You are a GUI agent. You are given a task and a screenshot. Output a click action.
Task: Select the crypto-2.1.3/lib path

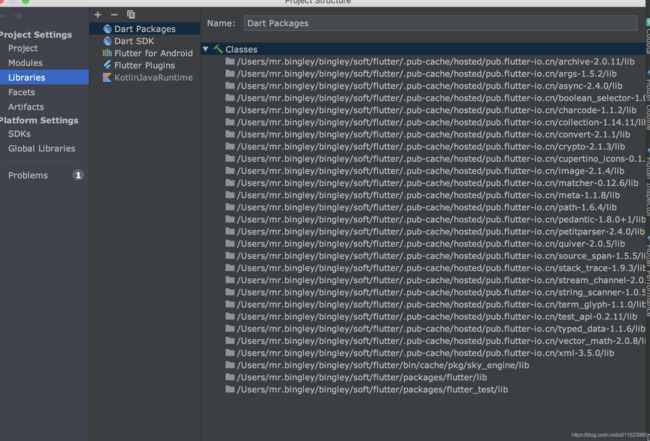(x=431, y=147)
